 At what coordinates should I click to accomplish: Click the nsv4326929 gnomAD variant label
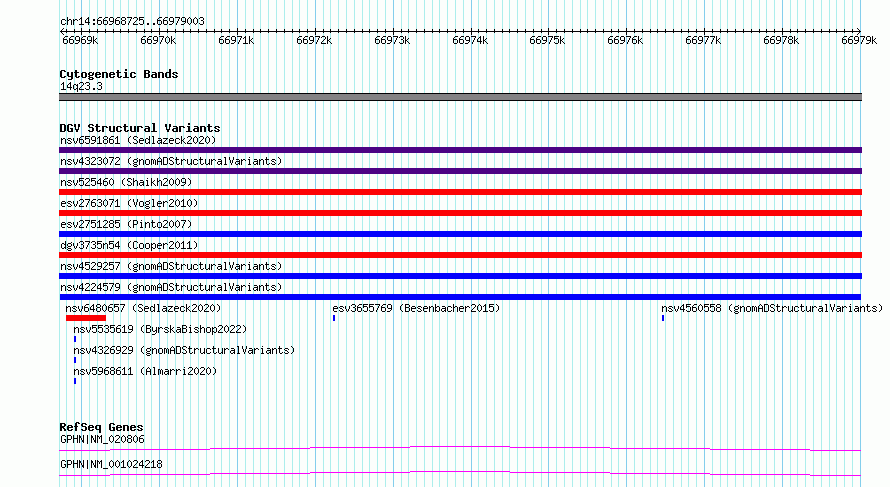pos(184,350)
